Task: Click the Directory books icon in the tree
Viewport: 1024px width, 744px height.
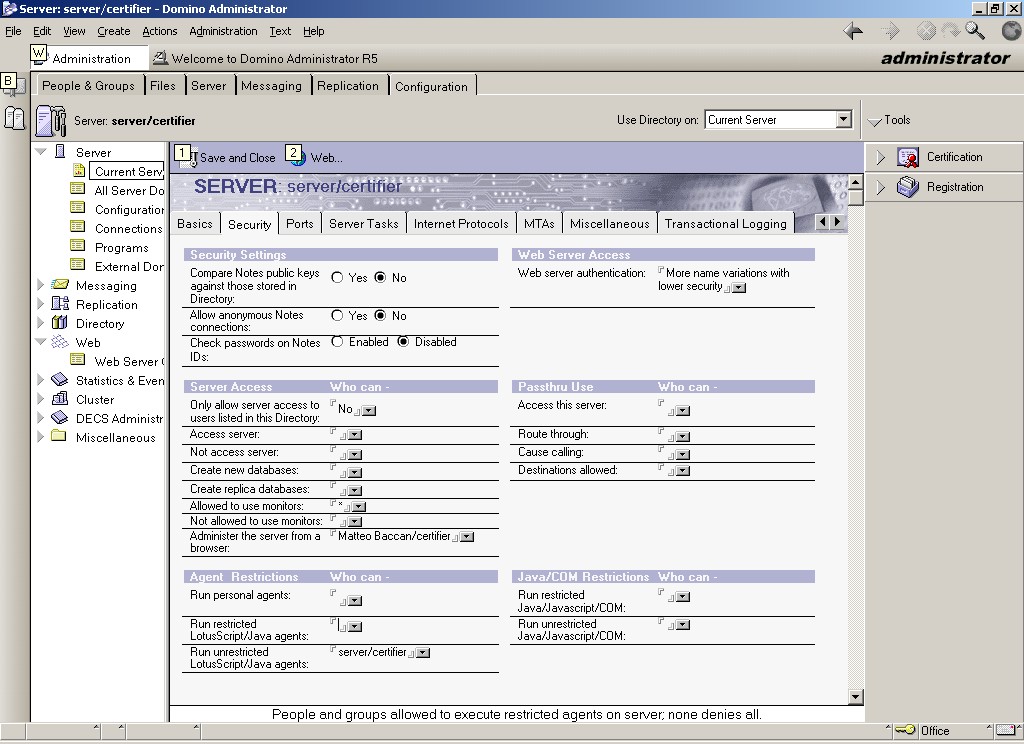Action: tap(60, 323)
